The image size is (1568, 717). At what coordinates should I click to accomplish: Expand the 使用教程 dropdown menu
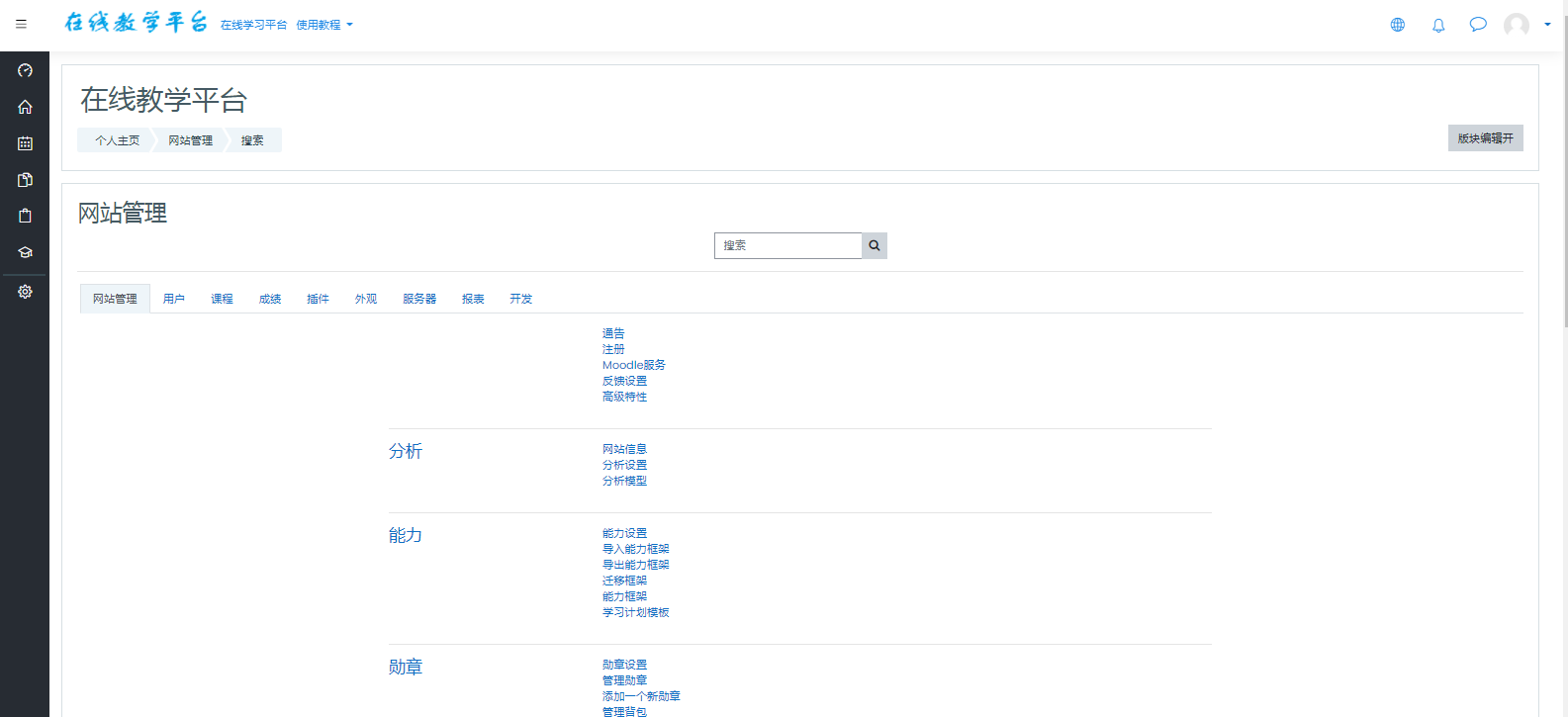pos(324,25)
